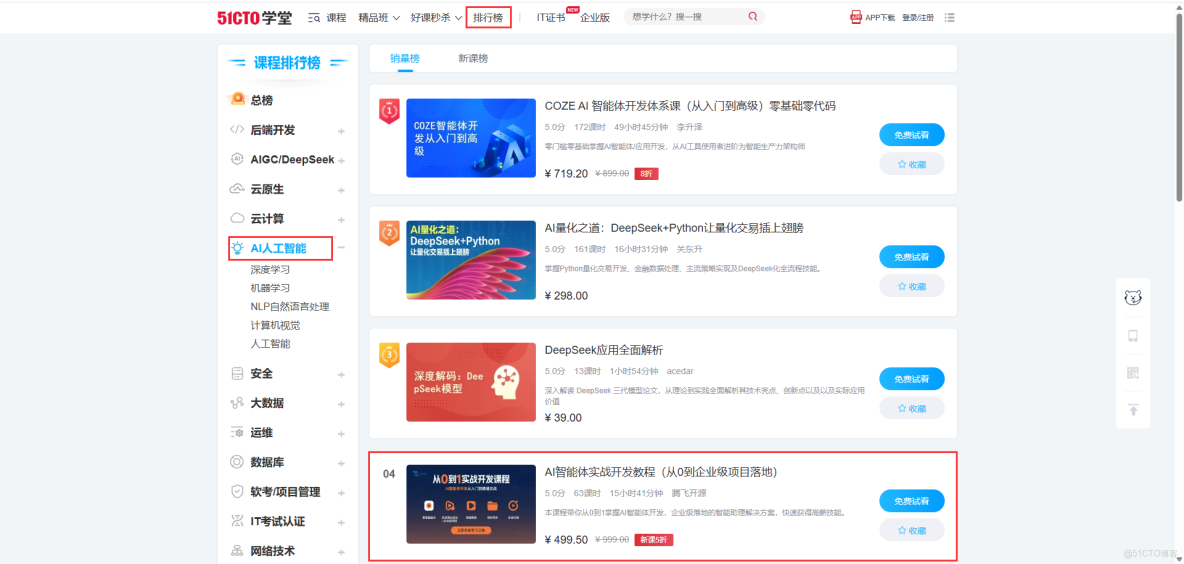The image size is (1184, 564).
Task: Expand the 云原生 category plus sign
Action: (x=341, y=190)
